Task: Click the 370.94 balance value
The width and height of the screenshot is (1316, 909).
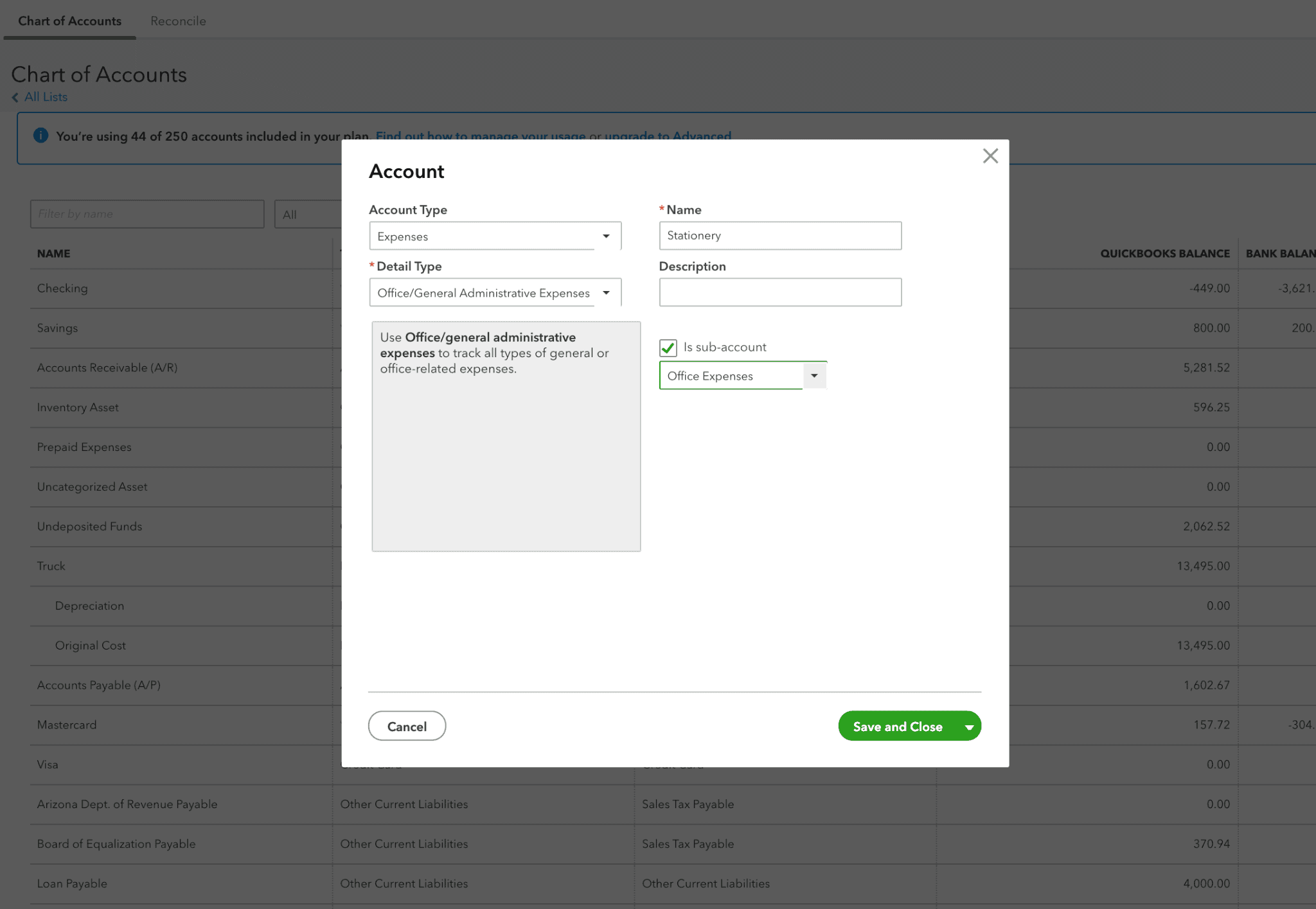Action: [x=1211, y=844]
